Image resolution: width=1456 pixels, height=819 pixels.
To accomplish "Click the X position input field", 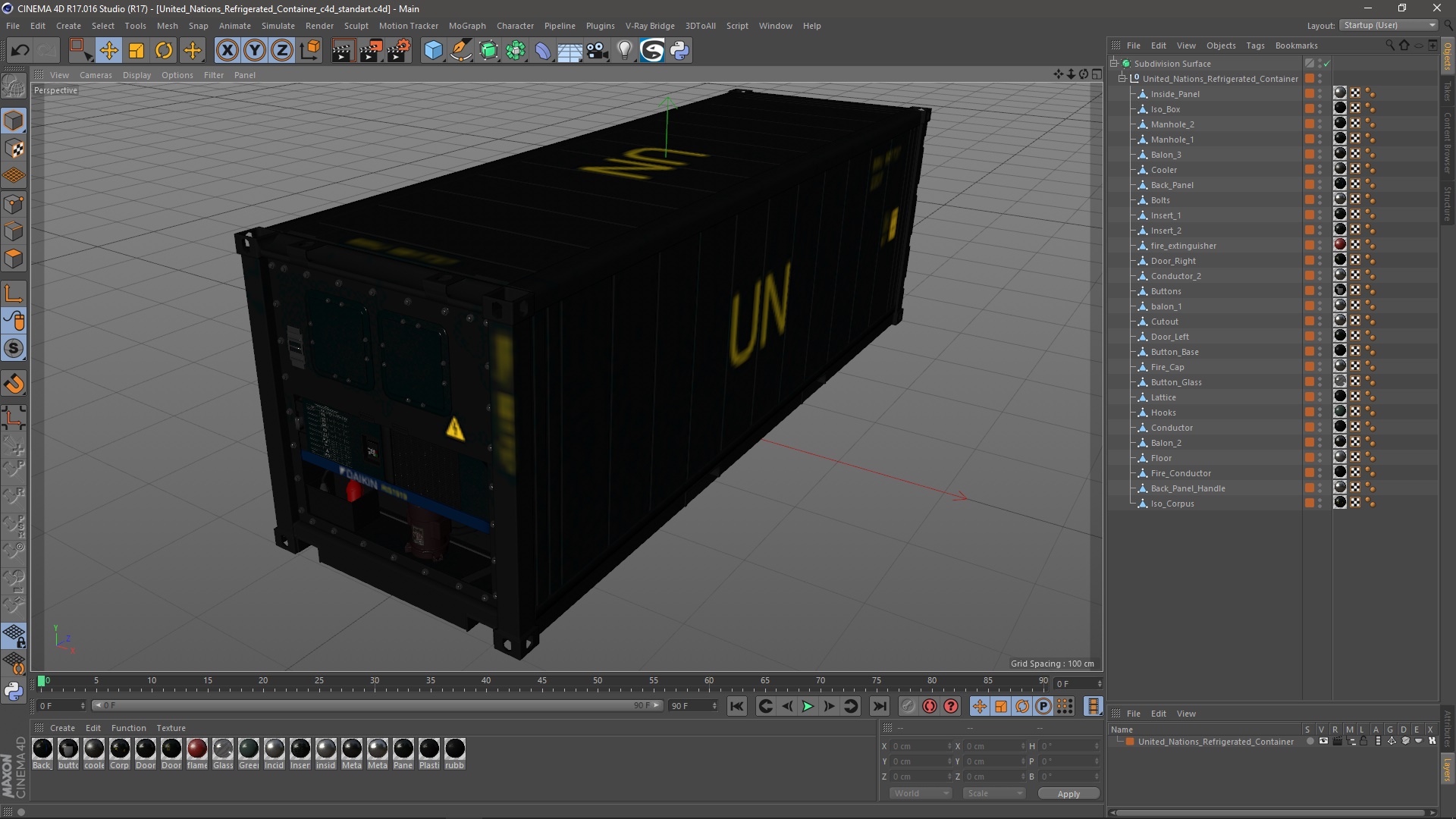I will click(921, 746).
